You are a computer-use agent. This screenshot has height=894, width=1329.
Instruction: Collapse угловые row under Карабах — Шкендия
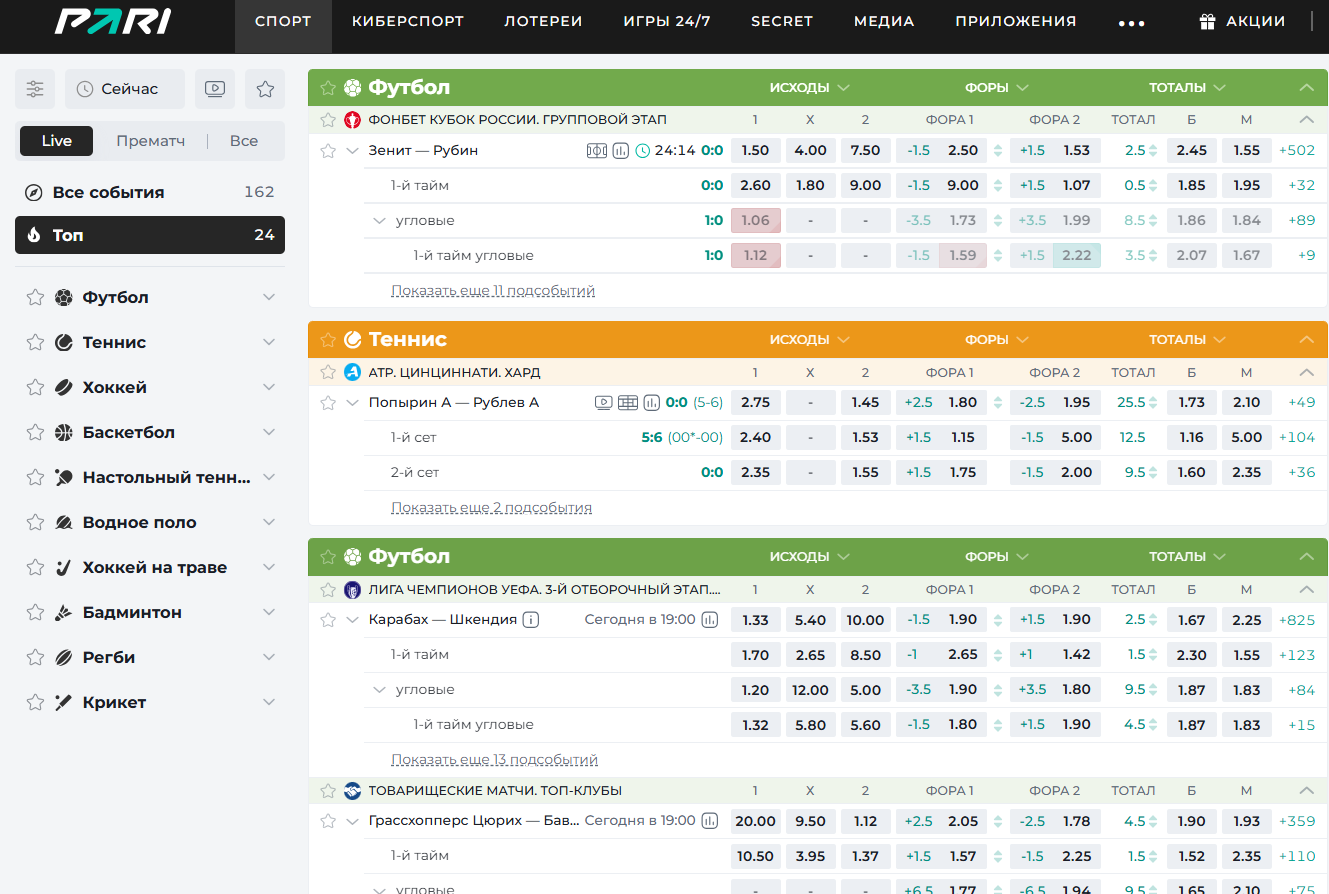[x=379, y=690]
